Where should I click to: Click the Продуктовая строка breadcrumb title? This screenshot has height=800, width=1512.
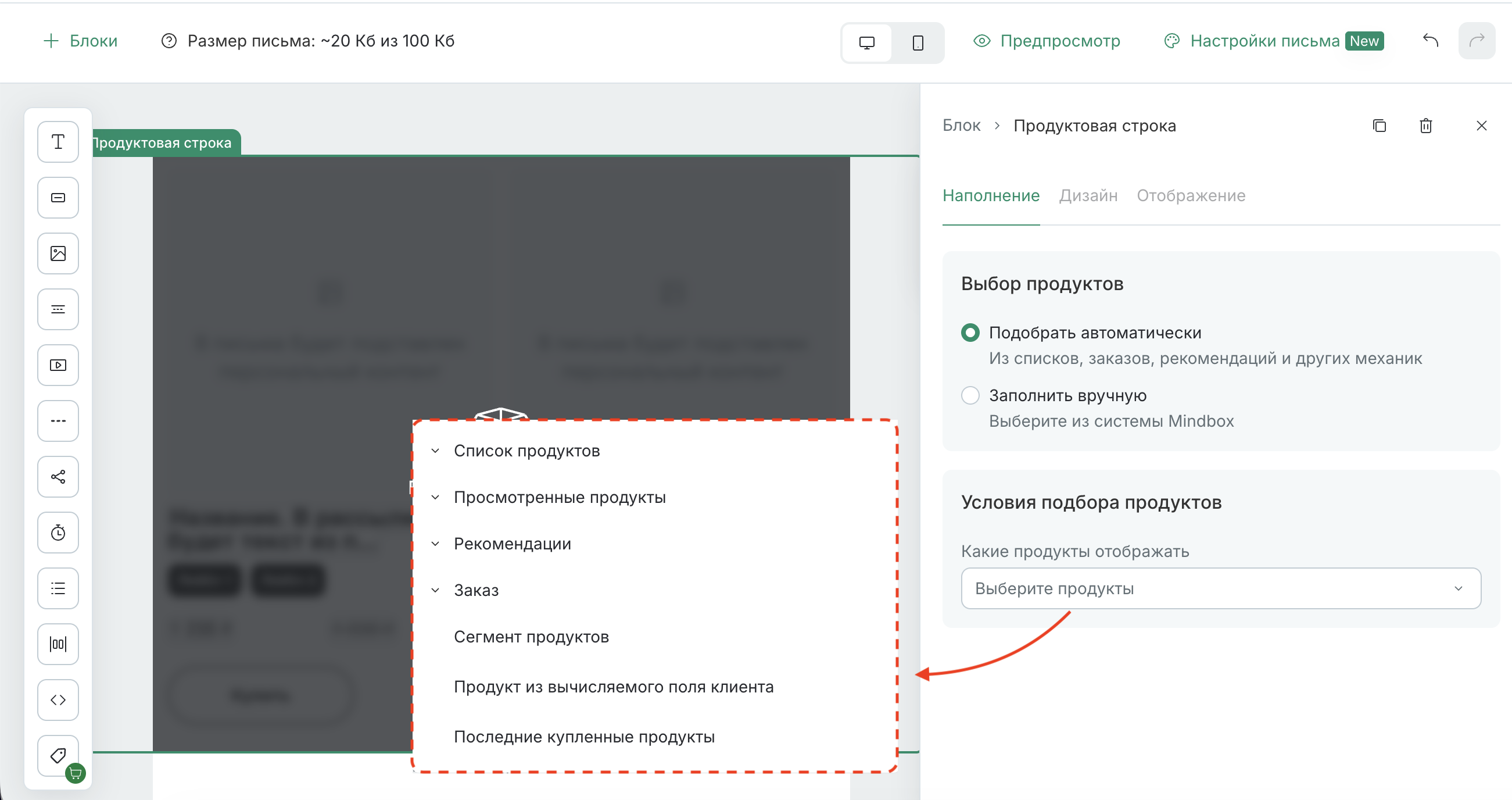[1095, 126]
